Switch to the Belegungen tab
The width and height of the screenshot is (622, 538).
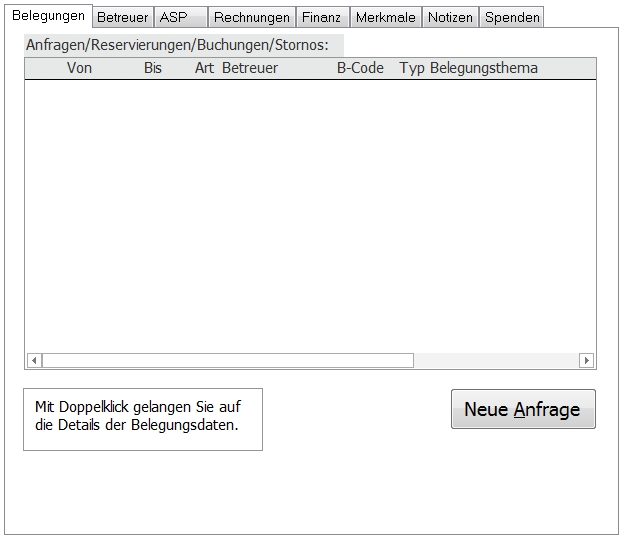click(48, 16)
